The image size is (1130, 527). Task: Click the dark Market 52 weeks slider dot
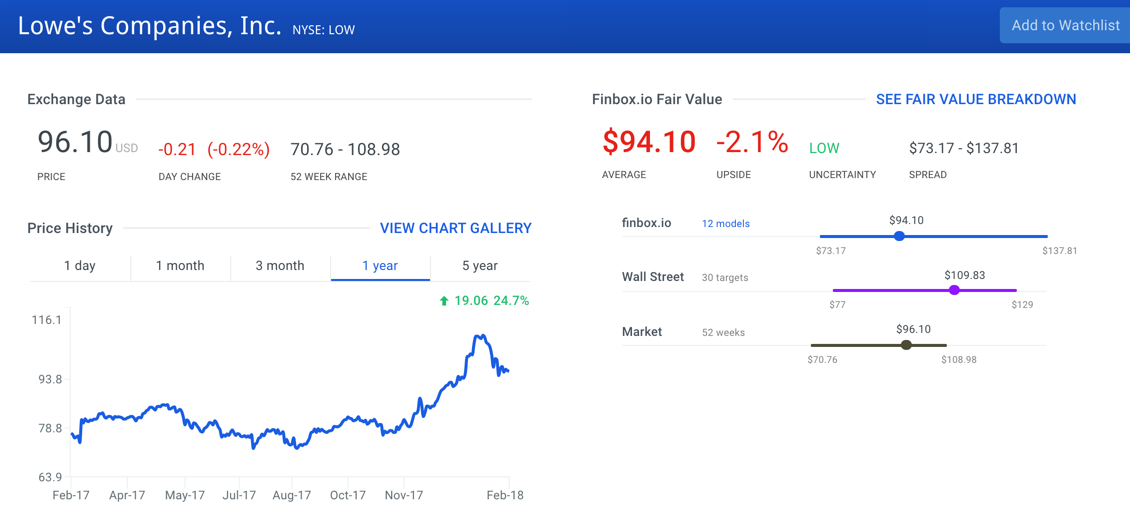coord(906,345)
